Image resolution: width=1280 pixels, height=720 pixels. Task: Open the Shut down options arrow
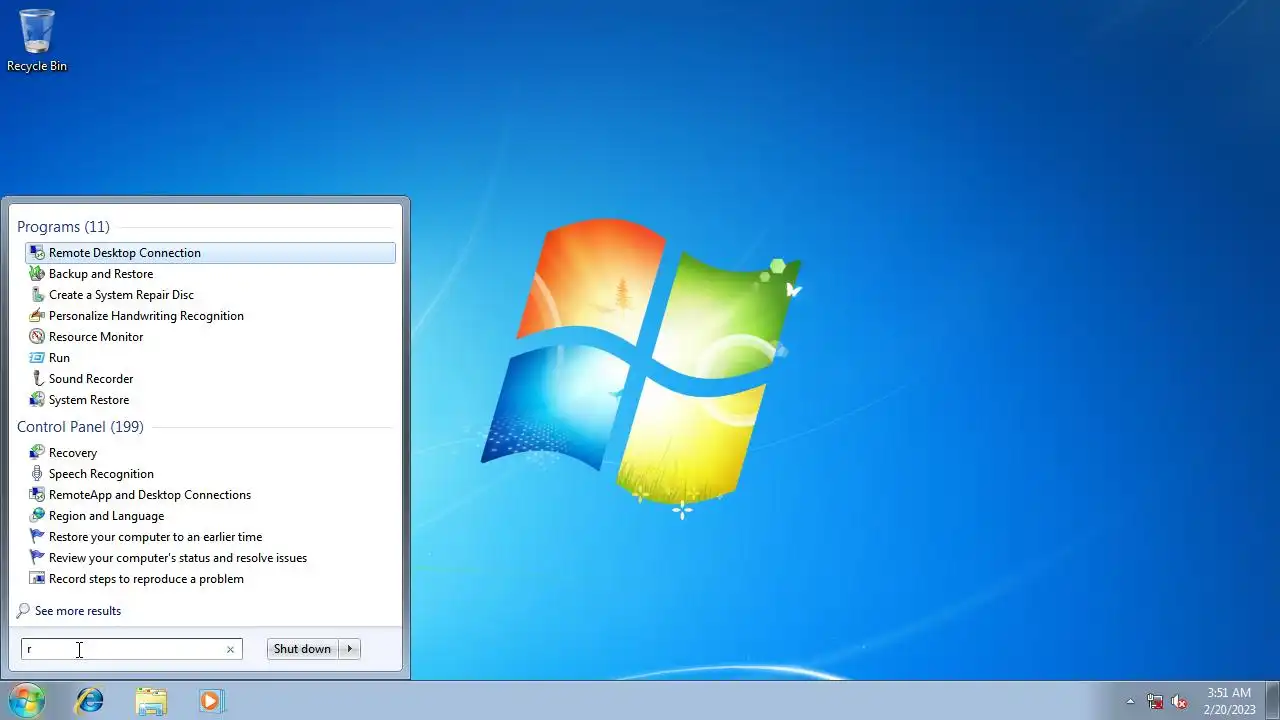tap(349, 649)
